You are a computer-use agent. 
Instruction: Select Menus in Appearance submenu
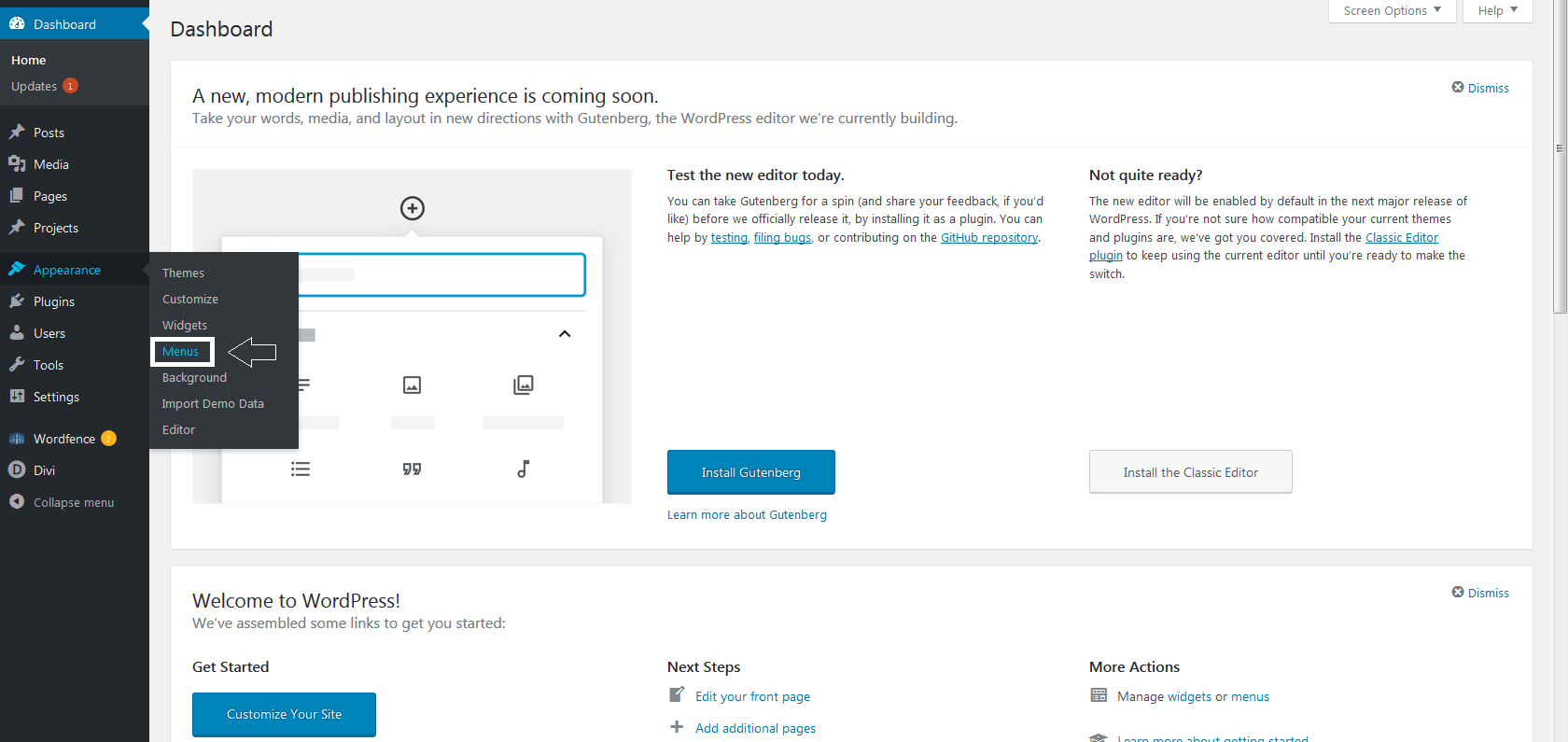pos(180,352)
